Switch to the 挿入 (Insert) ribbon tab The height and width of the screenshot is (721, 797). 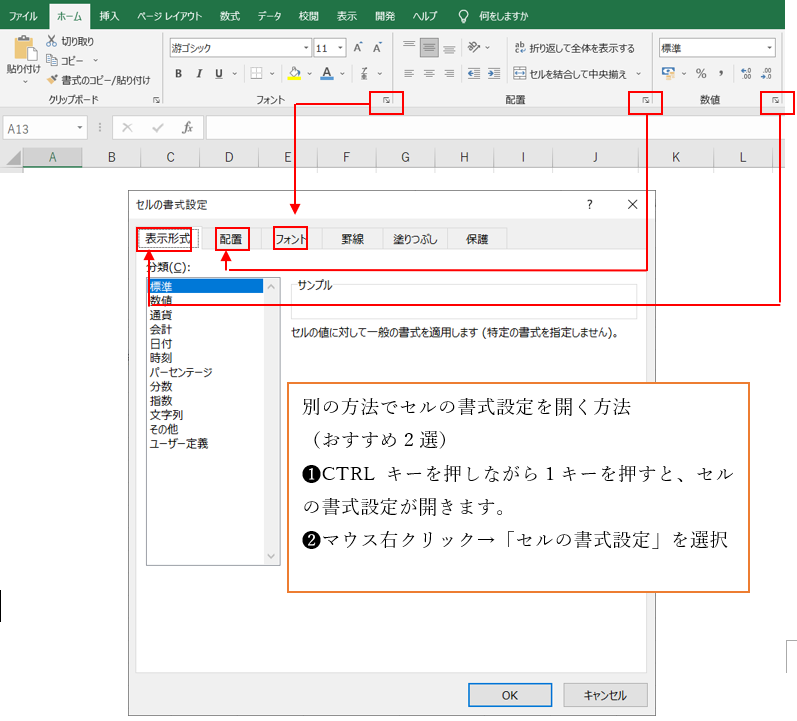(x=109, y=16)
